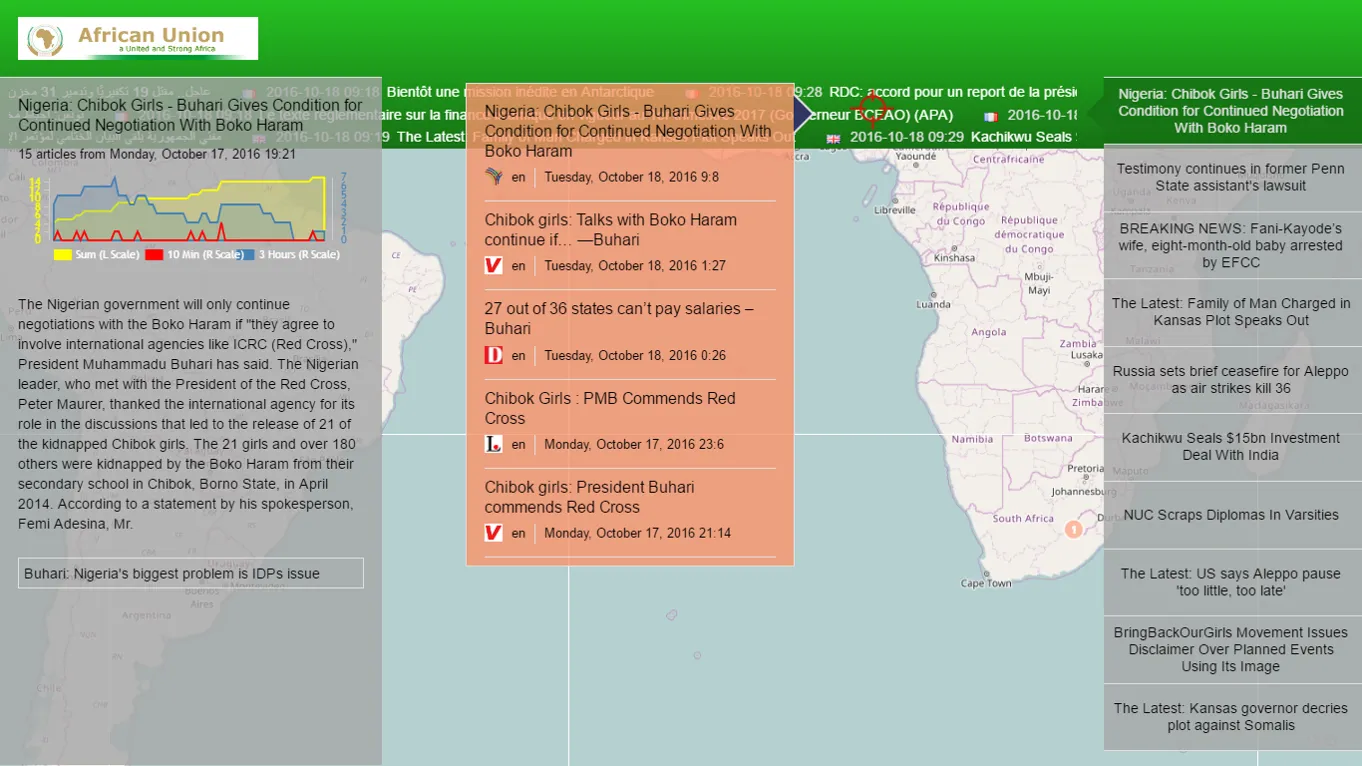The image size is (1362, 766).
Task: Click the Botswana label on the map
Action: point(1048,438)
